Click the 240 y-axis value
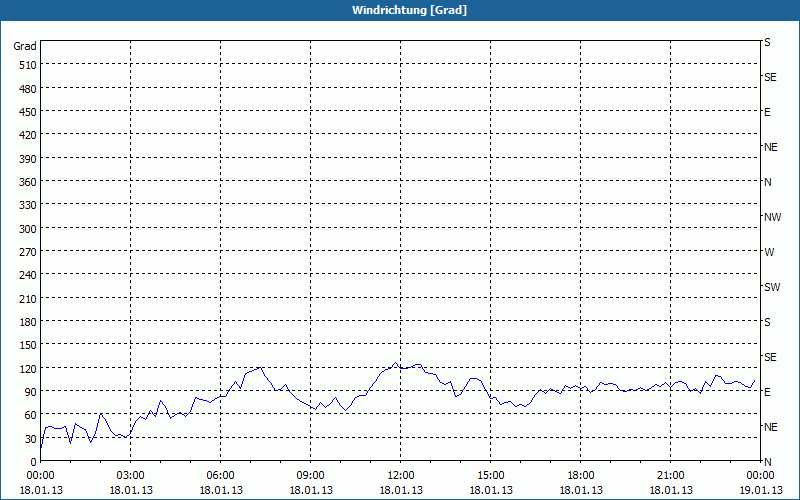The height and width of the screenshot is (500, 800). [x=28, y=276]
